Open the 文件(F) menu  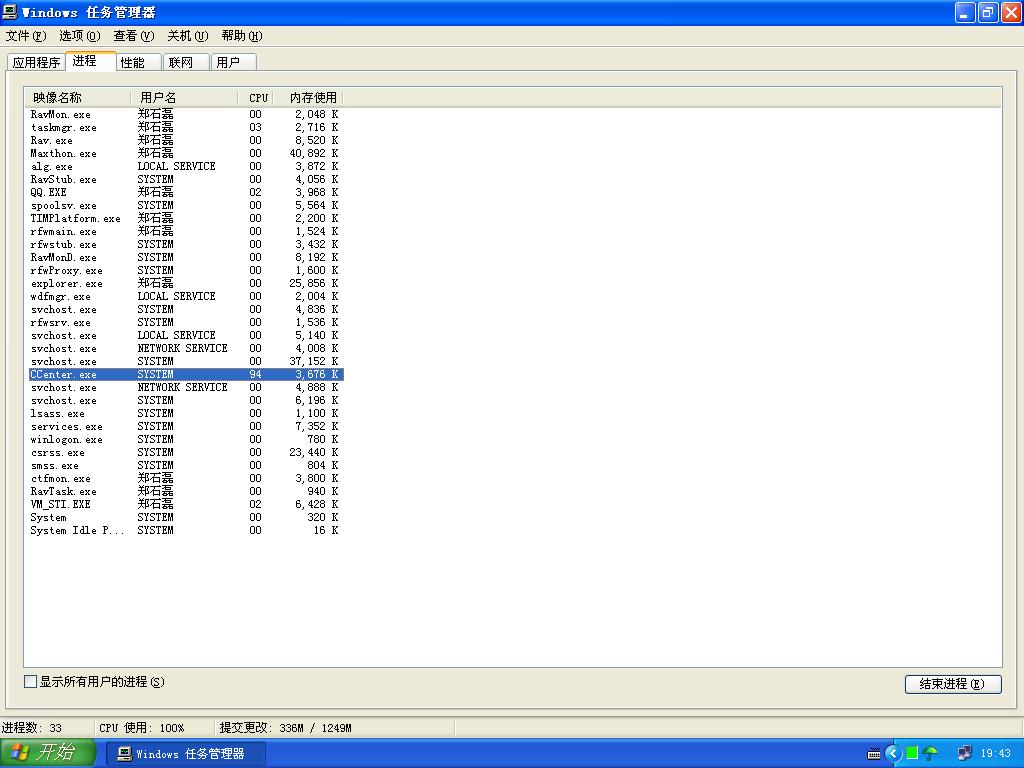[x=26, y=36]
